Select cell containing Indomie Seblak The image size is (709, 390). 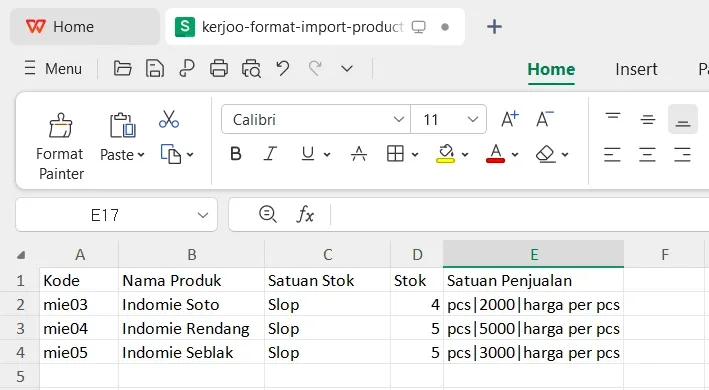(192, 352)
